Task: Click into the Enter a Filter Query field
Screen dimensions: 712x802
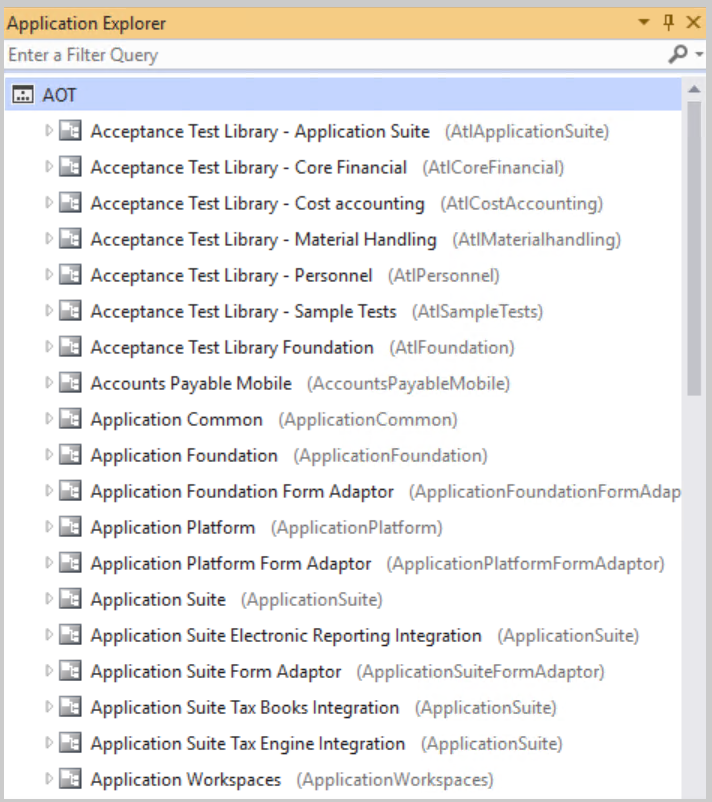Action: [332, 55]
